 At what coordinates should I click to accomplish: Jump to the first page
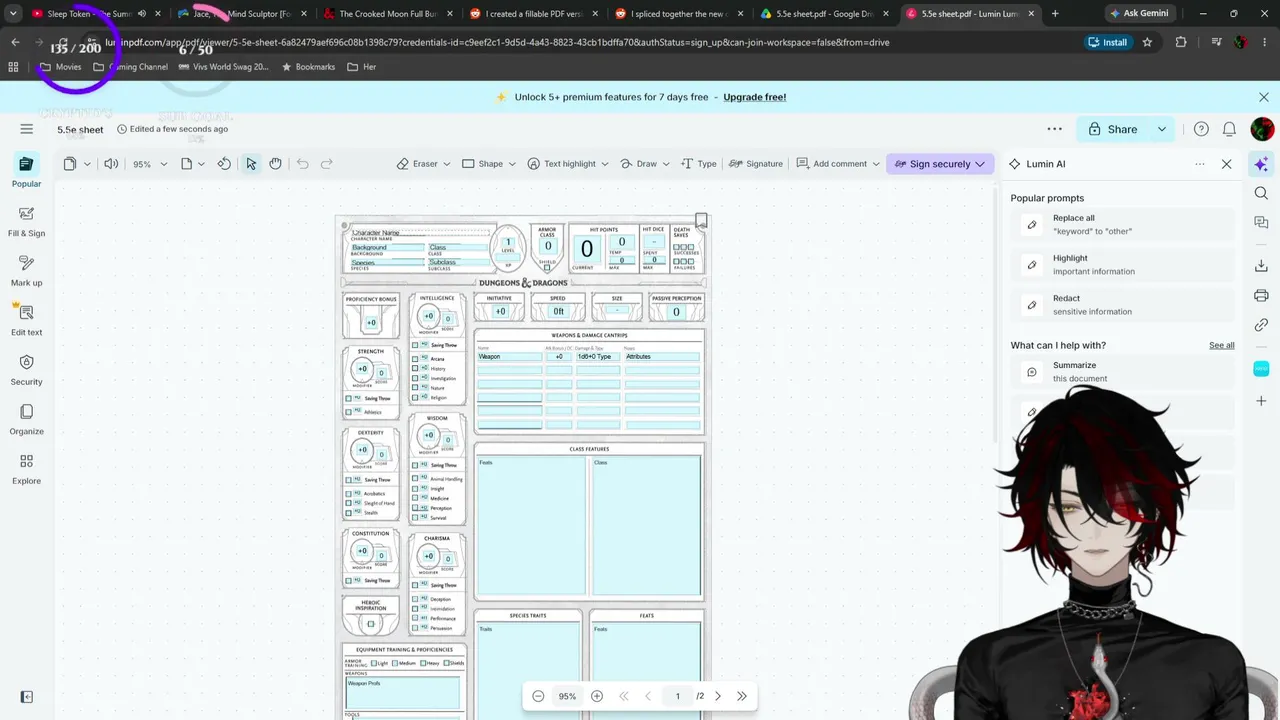[624, 696]
